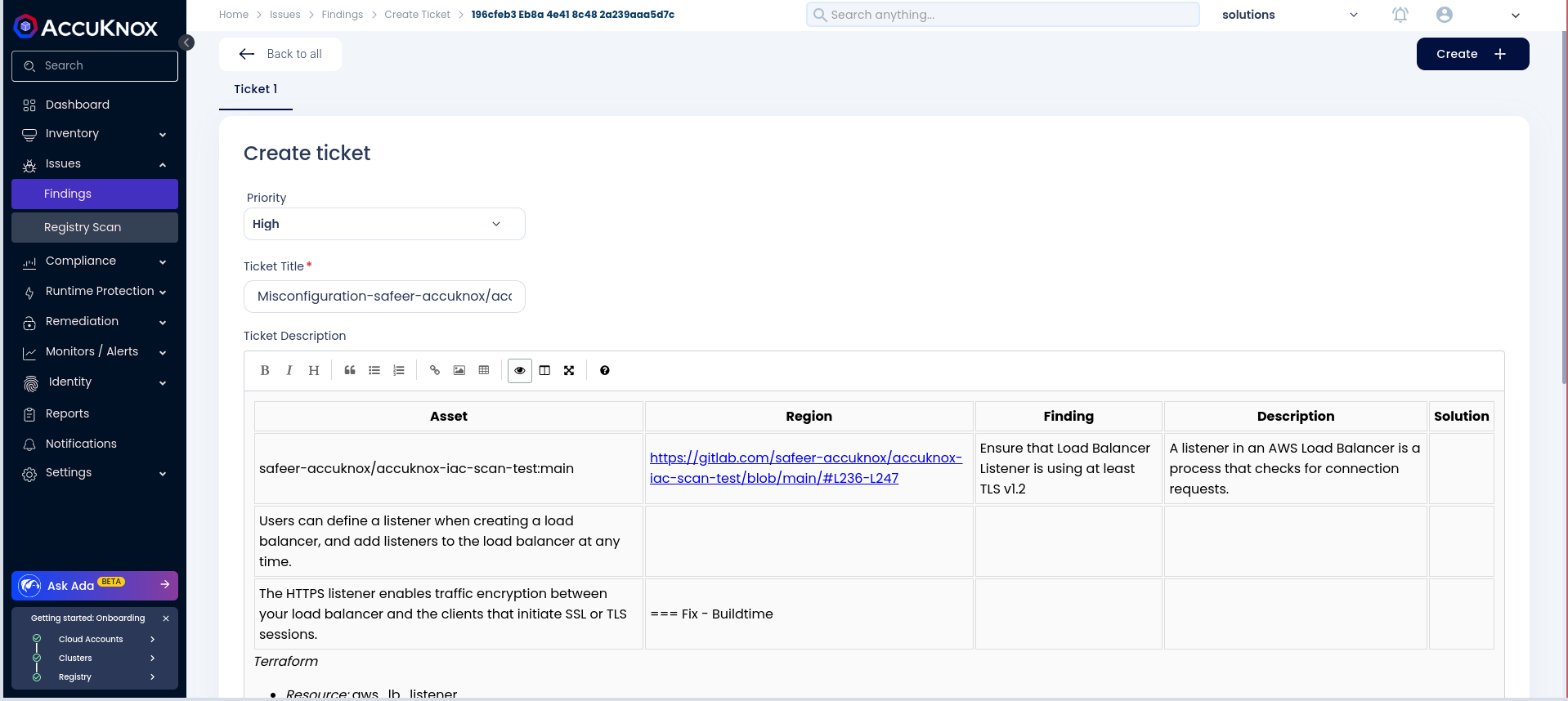Open Notifications from sidebar
The height and width of the screenshot is (701, 1568).
95,444
